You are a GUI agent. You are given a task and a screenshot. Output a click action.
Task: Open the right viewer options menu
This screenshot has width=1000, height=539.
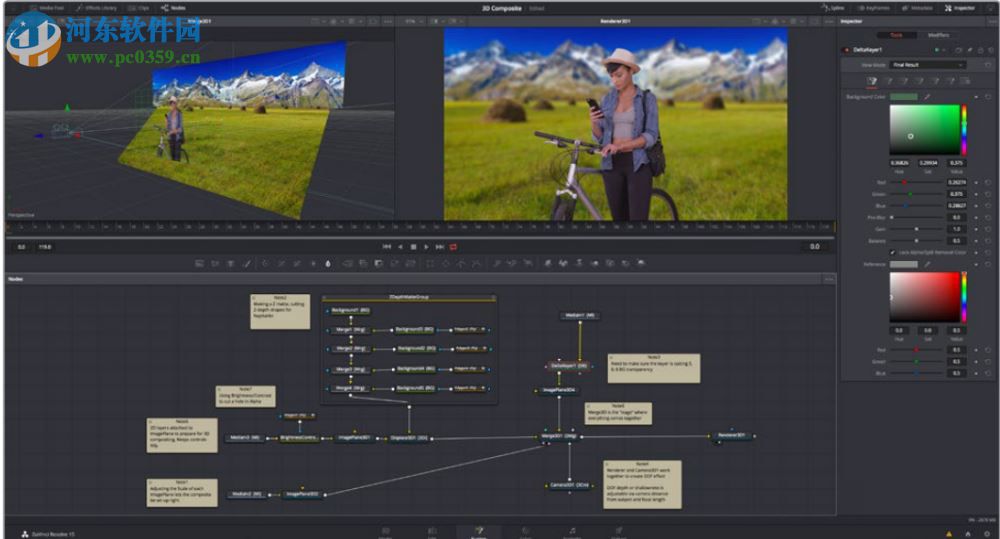pyautogui.click(x=828, y=21)
